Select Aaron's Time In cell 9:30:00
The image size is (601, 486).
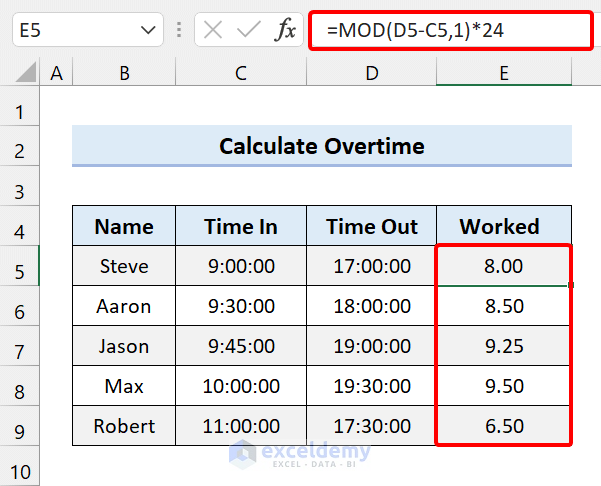pos(241,306)
